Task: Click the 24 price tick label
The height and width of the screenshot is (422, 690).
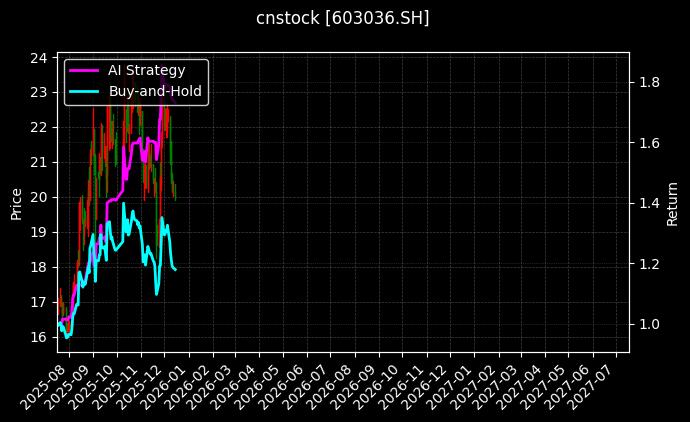Action: (x=39, y=58)
